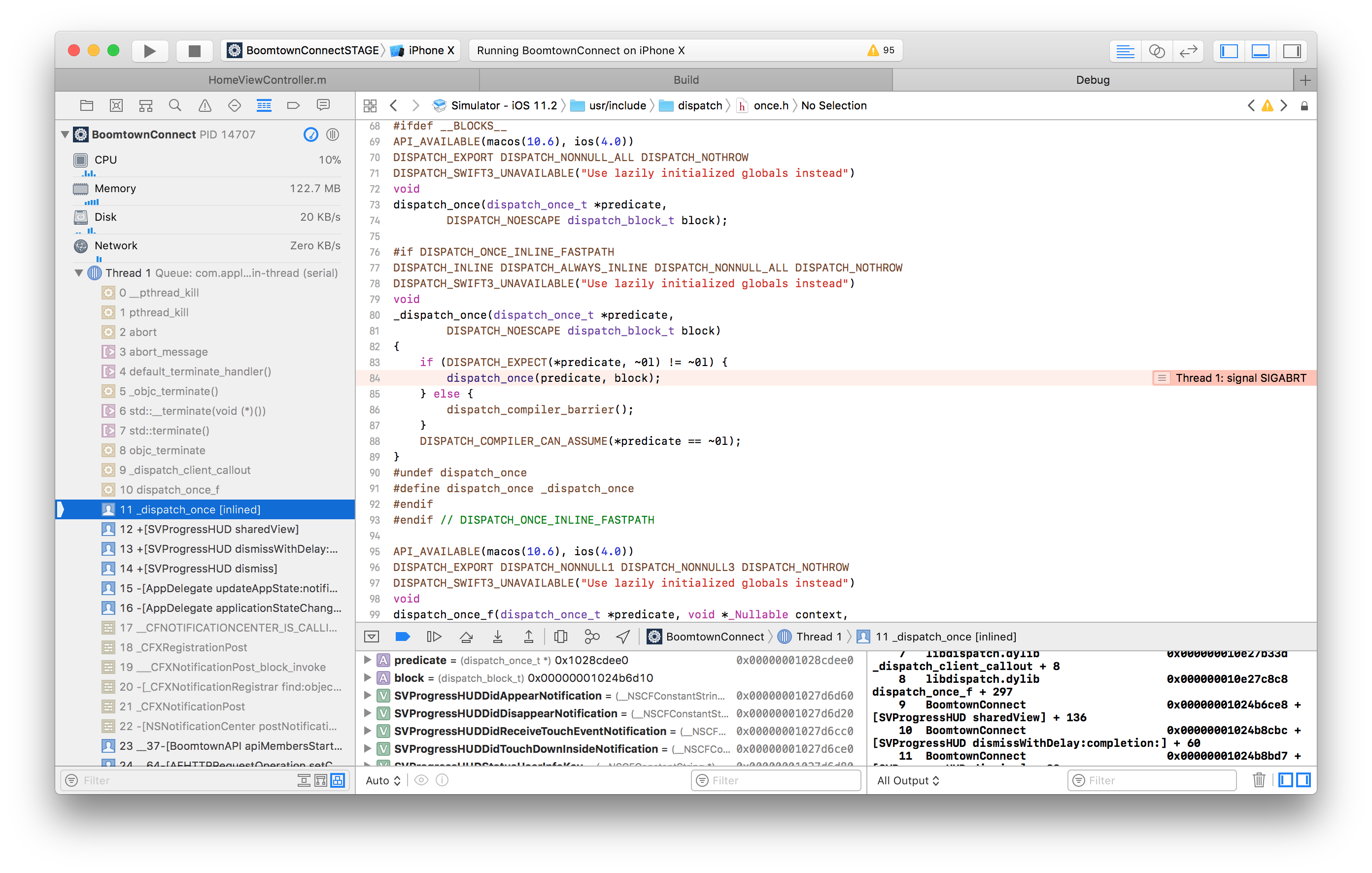
Task: Debug the view hierarchy
Action: [x=561, y=636]
